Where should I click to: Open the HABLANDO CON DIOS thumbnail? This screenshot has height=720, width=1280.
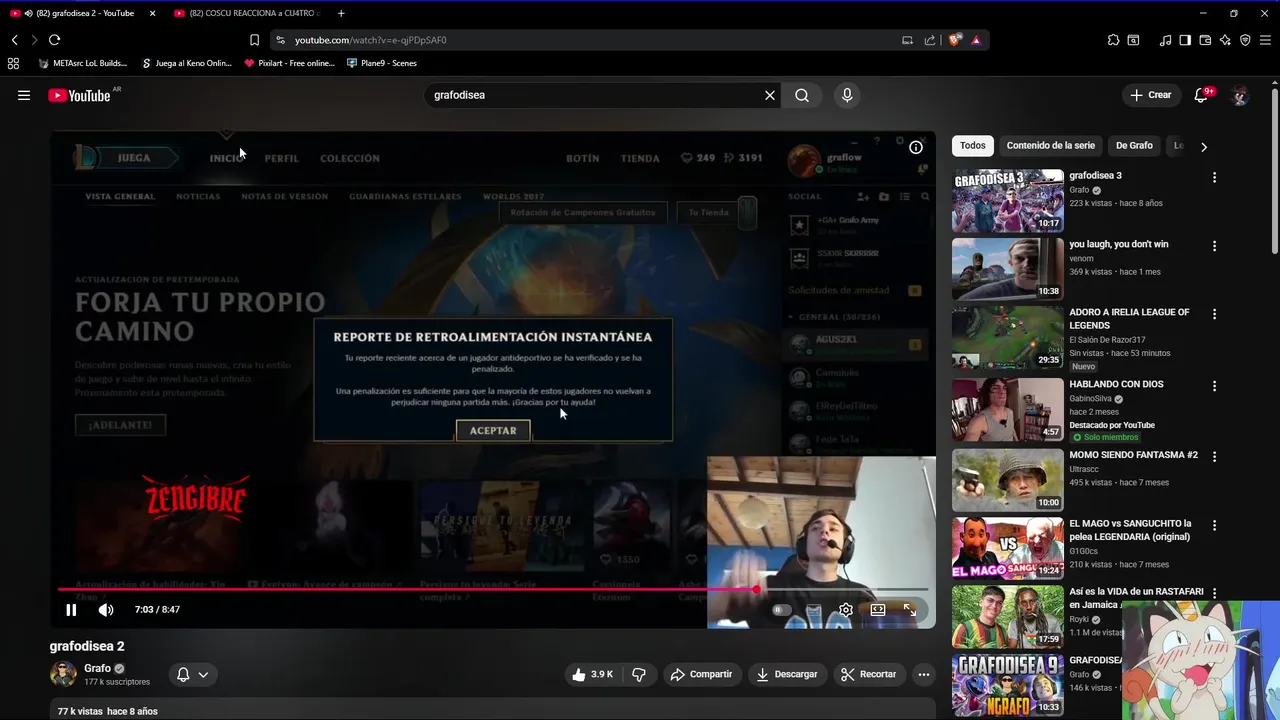[x=1008, y=409]
